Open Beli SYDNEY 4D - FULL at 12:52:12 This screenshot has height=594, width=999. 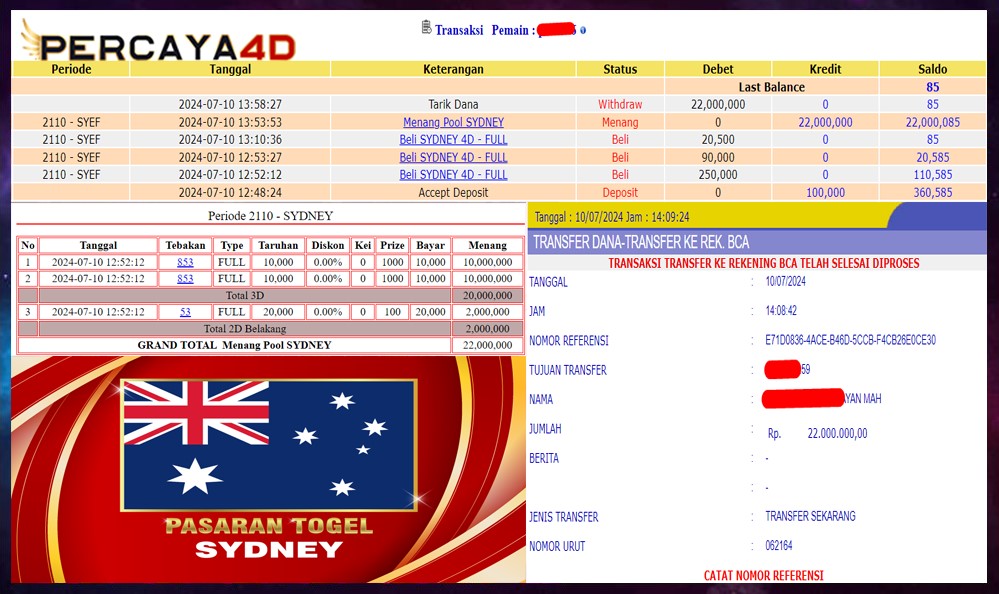tap(453, 174)
